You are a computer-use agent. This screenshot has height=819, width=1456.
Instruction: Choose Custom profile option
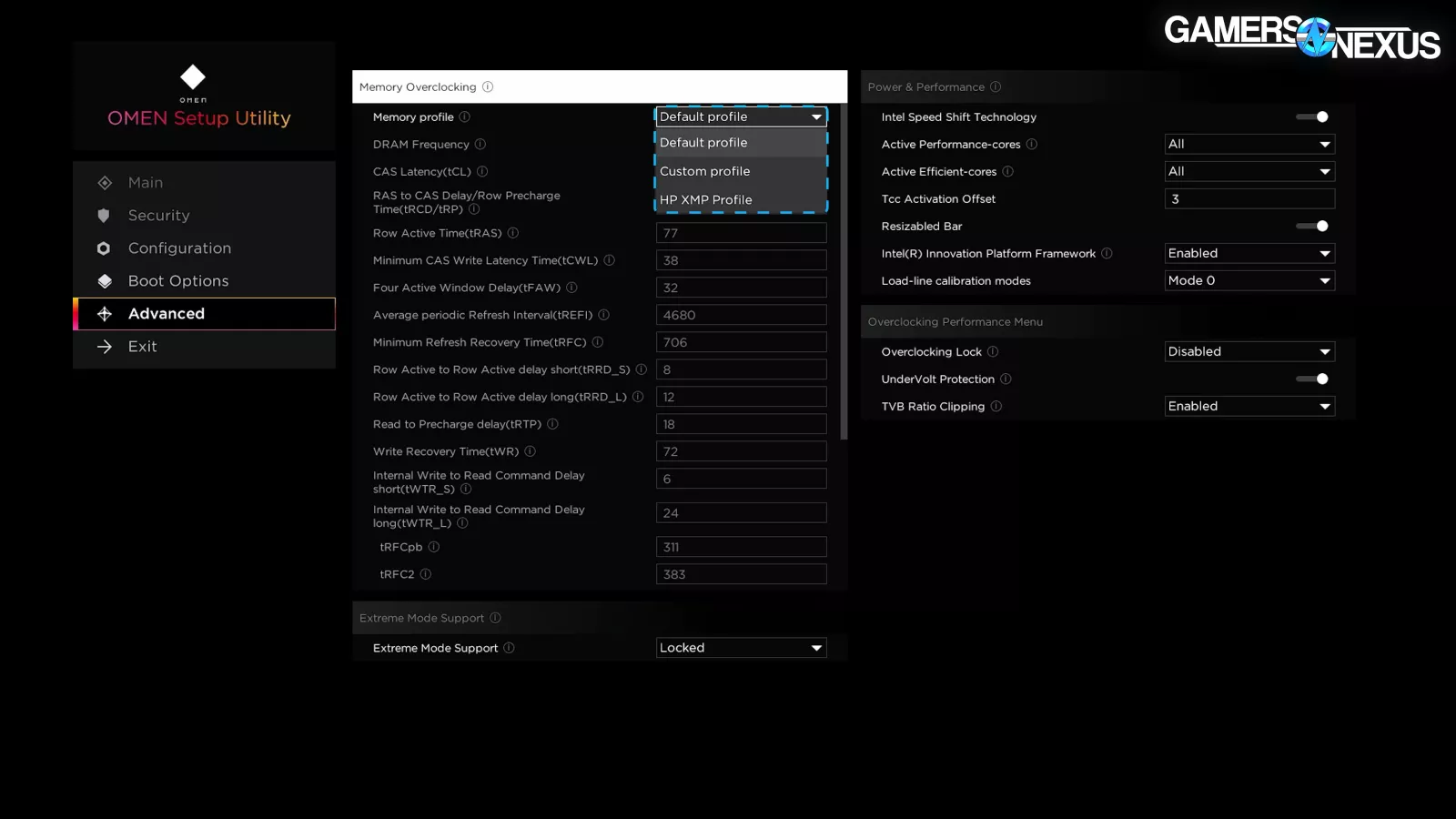[705, 171]
